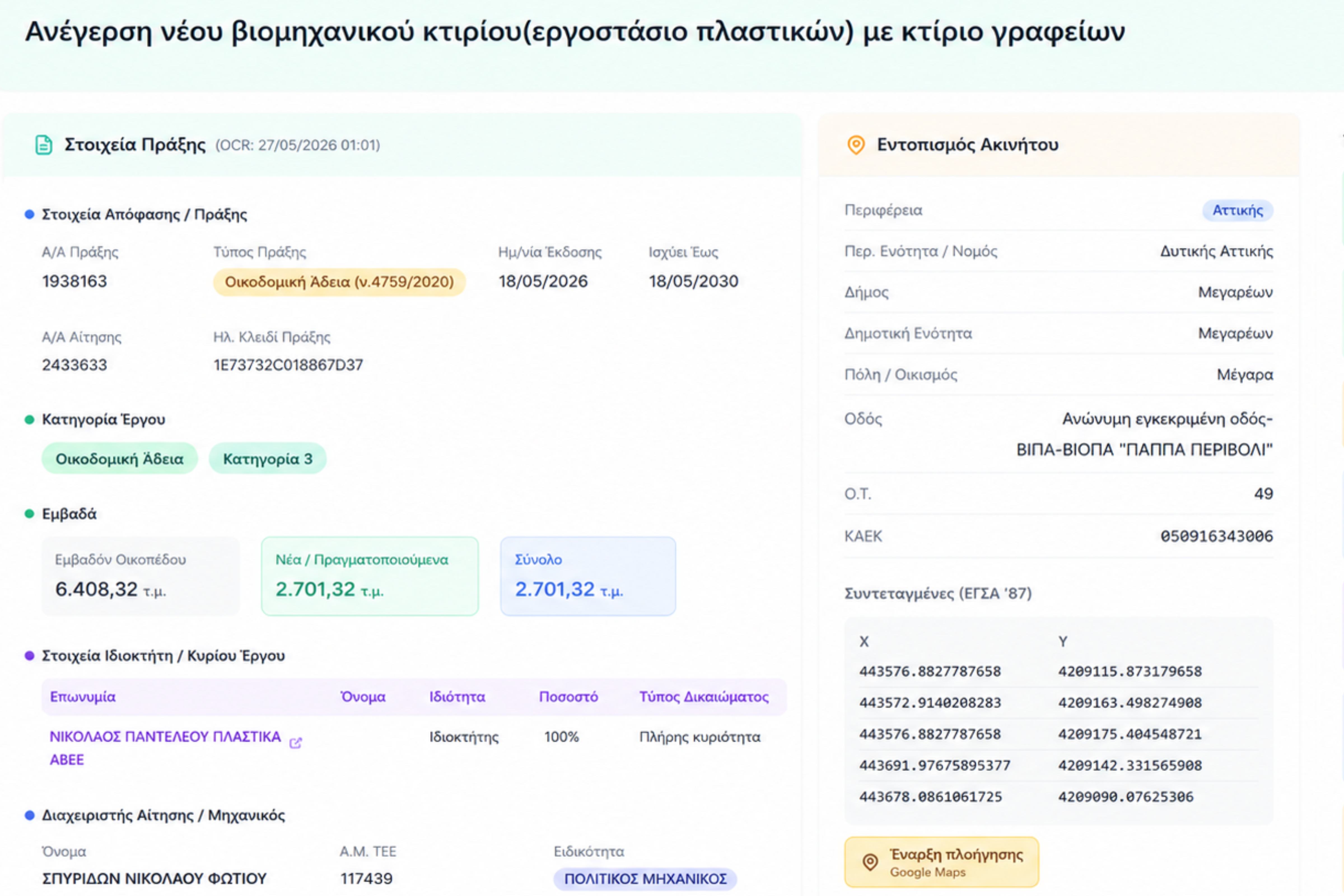The height and width of the screenshot is (896, 1344).
Task: Click the pin icon in Έναρξη πλοήγησης button
Action: [x=870, y=862]
